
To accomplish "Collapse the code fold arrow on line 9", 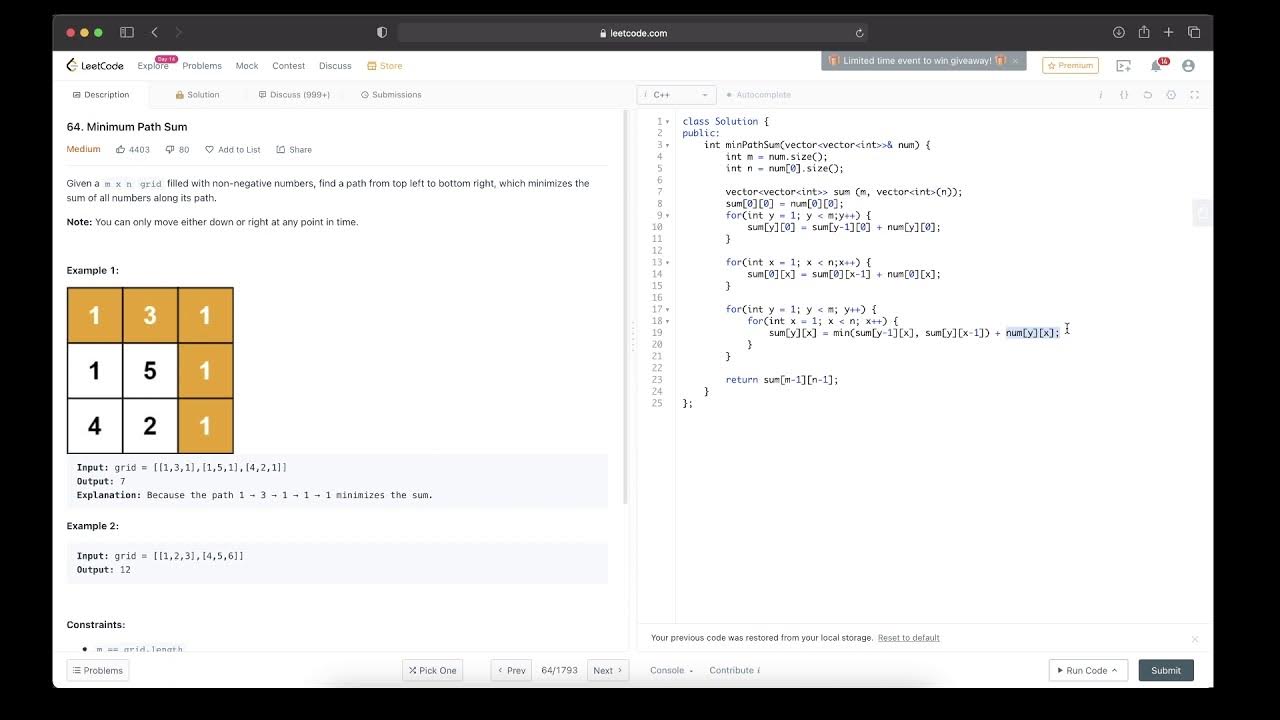I will (x=668, y=215).
